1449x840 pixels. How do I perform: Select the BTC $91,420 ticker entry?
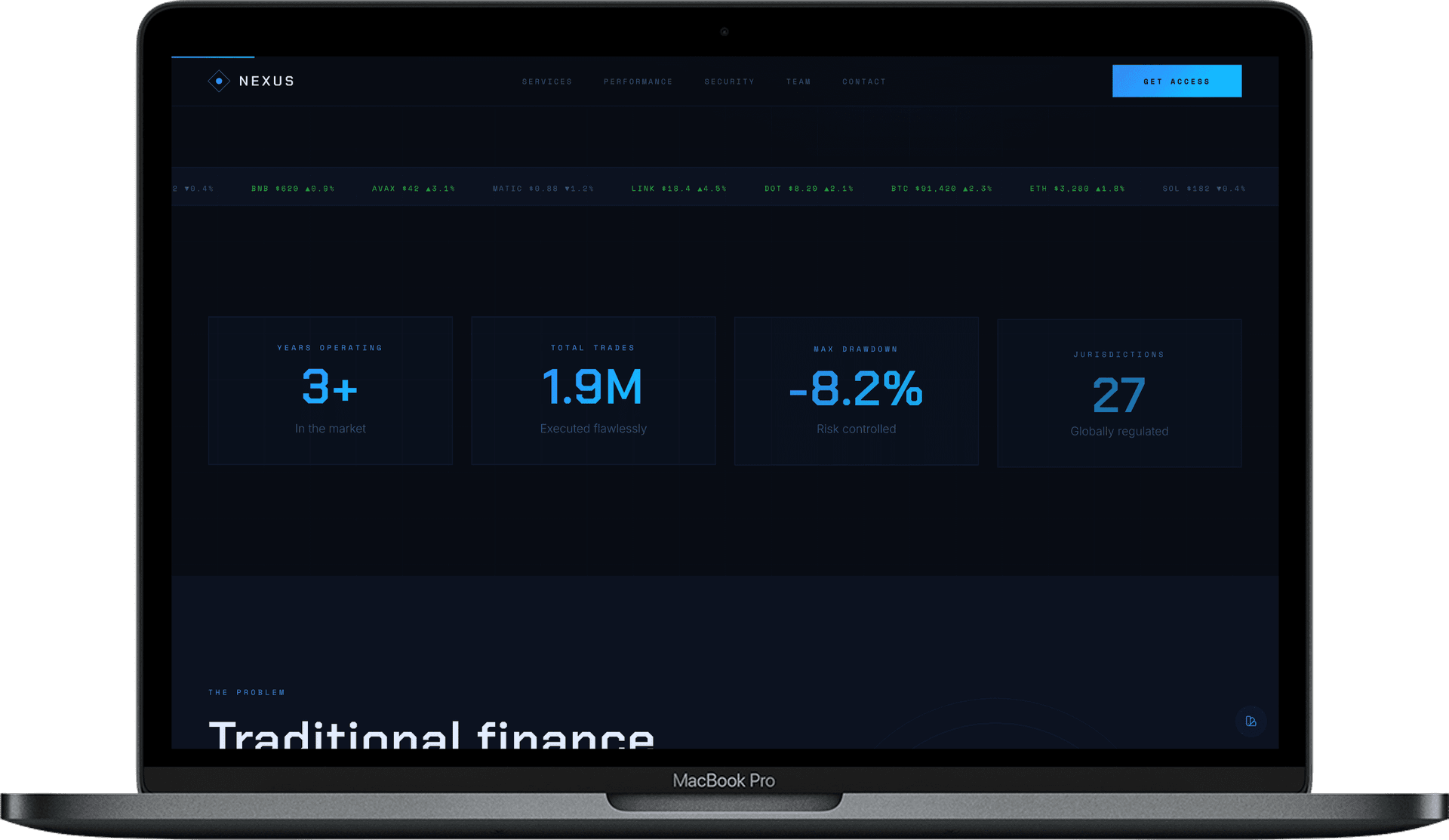[942, 189]
